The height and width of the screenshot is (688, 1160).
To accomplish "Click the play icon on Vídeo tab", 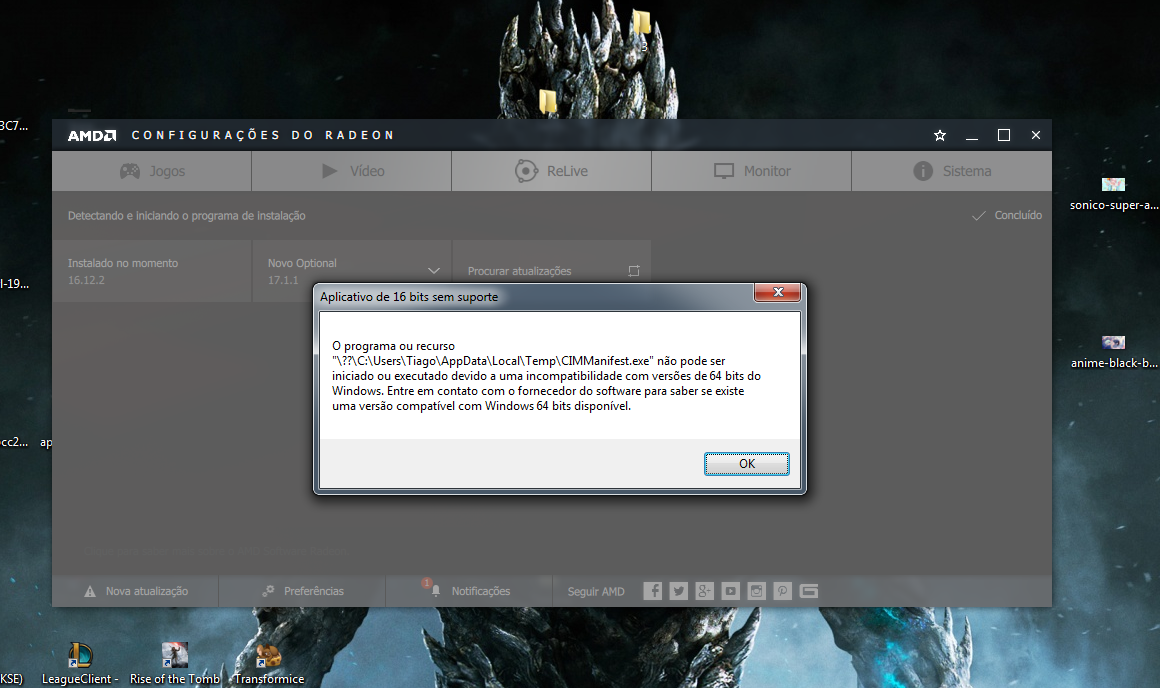I will point(330,171).
